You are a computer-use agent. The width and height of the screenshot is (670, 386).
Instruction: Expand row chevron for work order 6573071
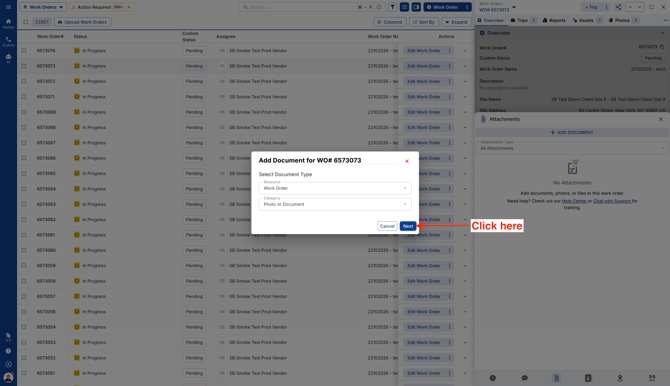pyautogui.click(x=465, y=97)
